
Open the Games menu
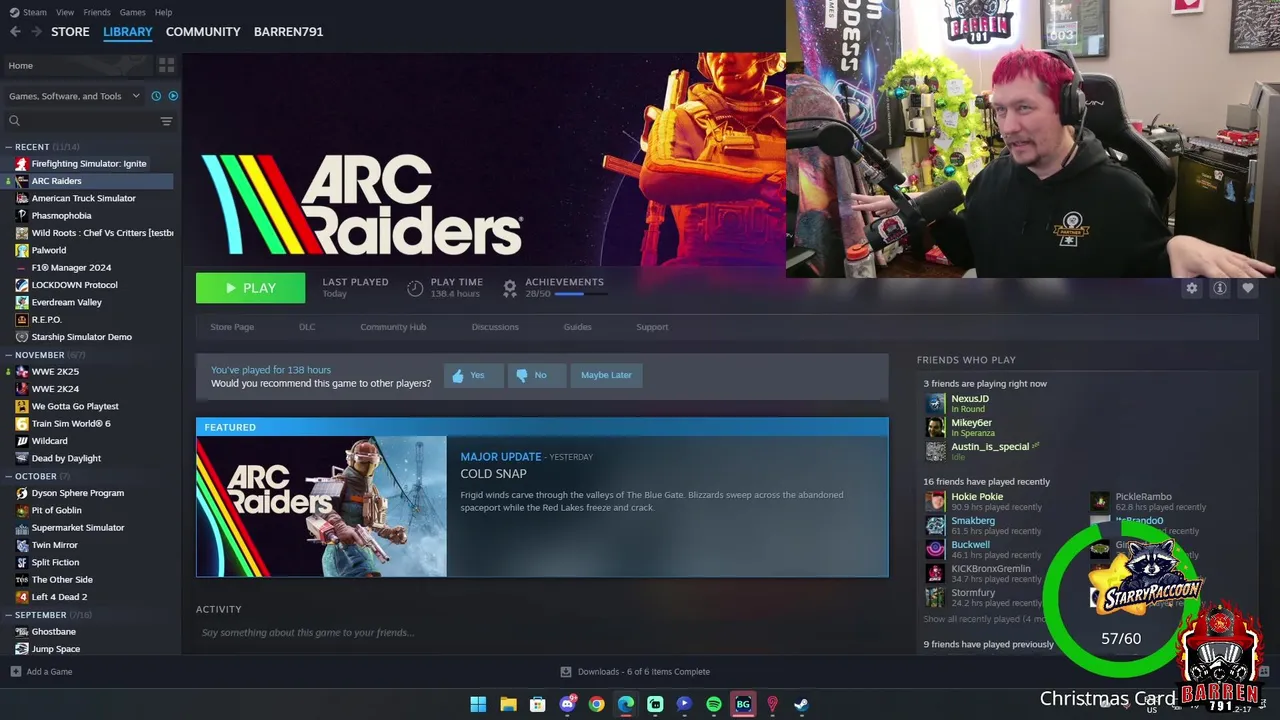point(132,12)
